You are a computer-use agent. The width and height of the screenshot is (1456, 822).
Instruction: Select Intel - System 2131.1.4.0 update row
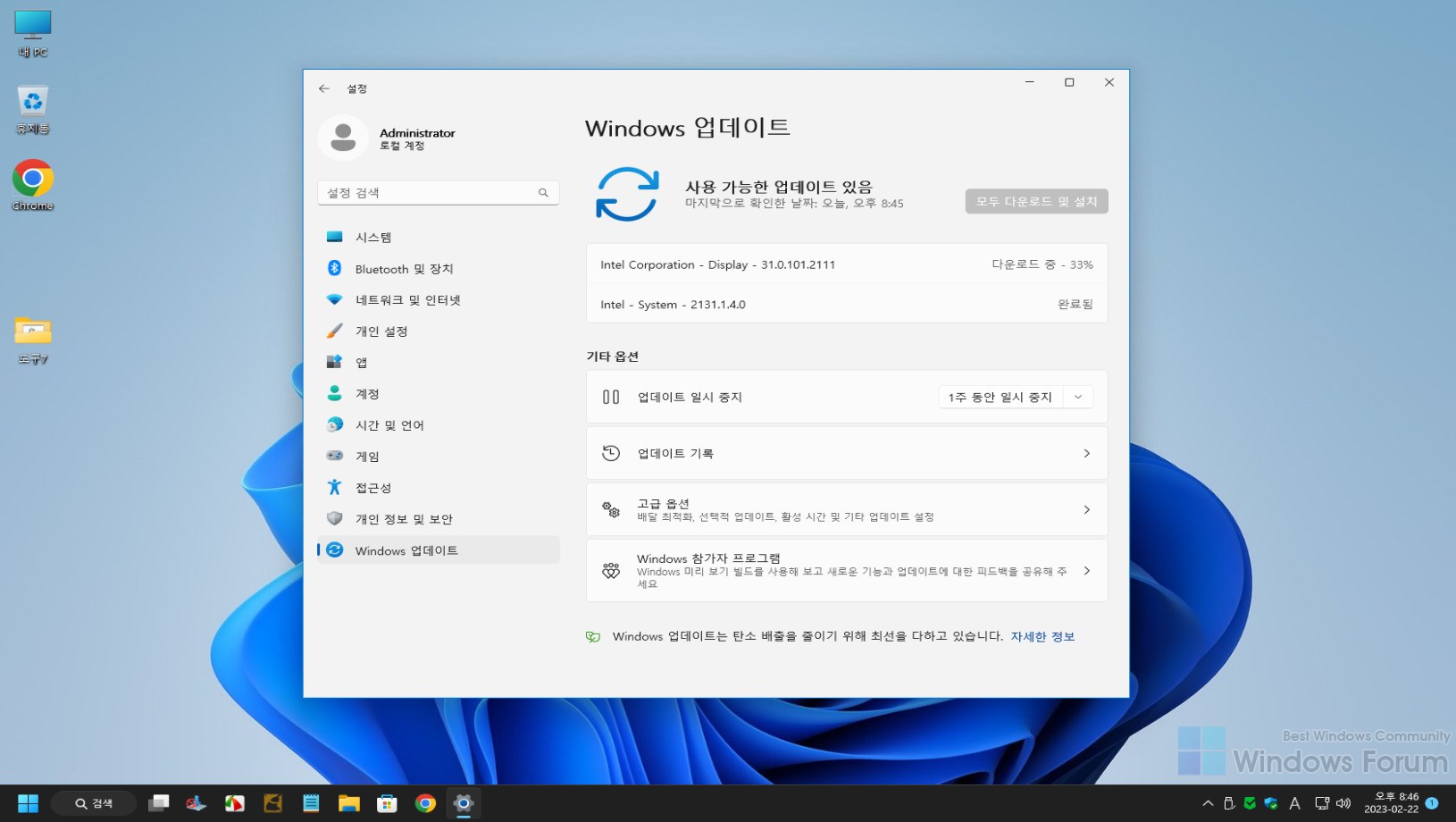pyautogui.click(x=847, y=304)
